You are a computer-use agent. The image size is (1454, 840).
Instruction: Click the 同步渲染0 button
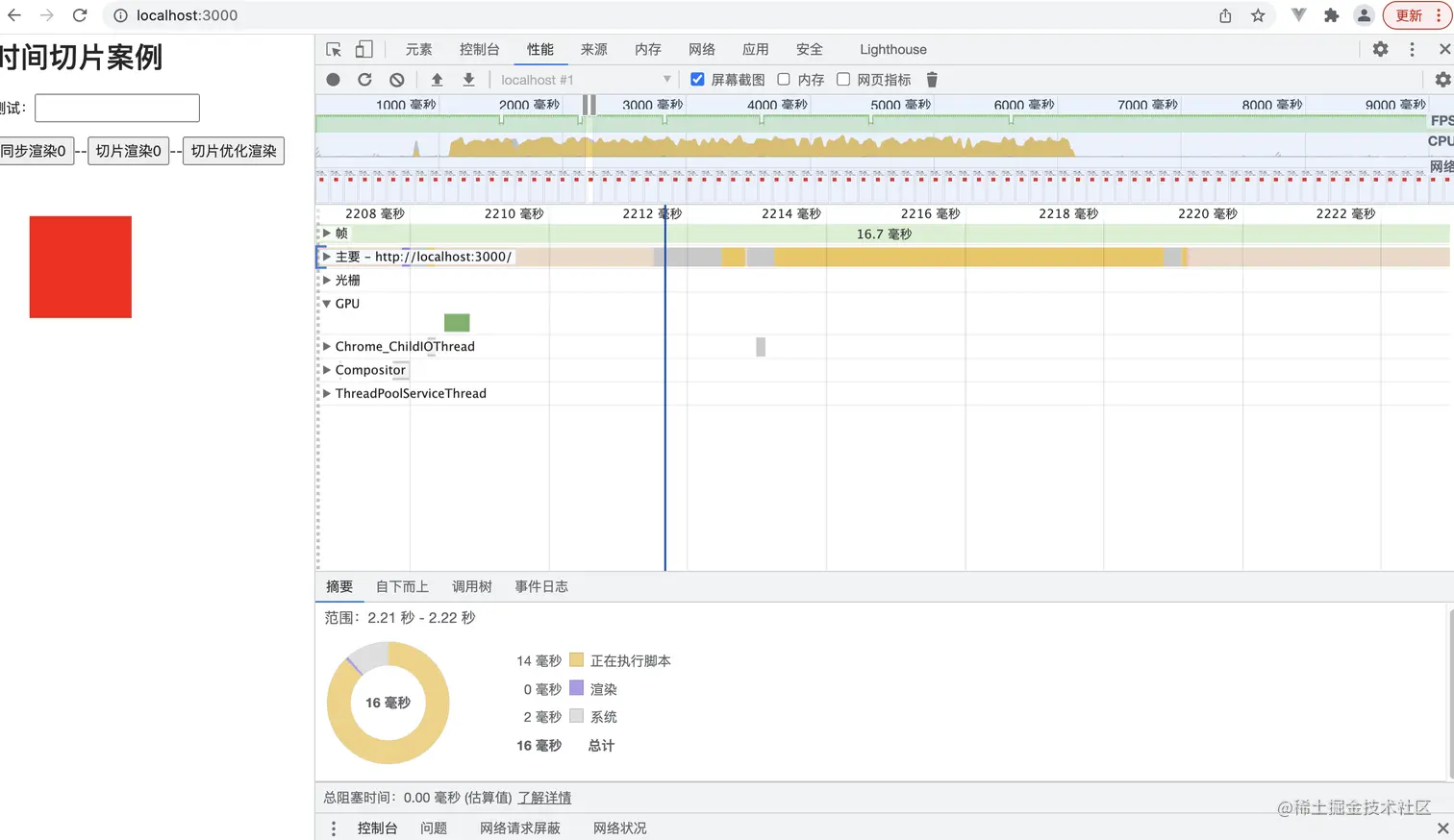pos(35,151)
